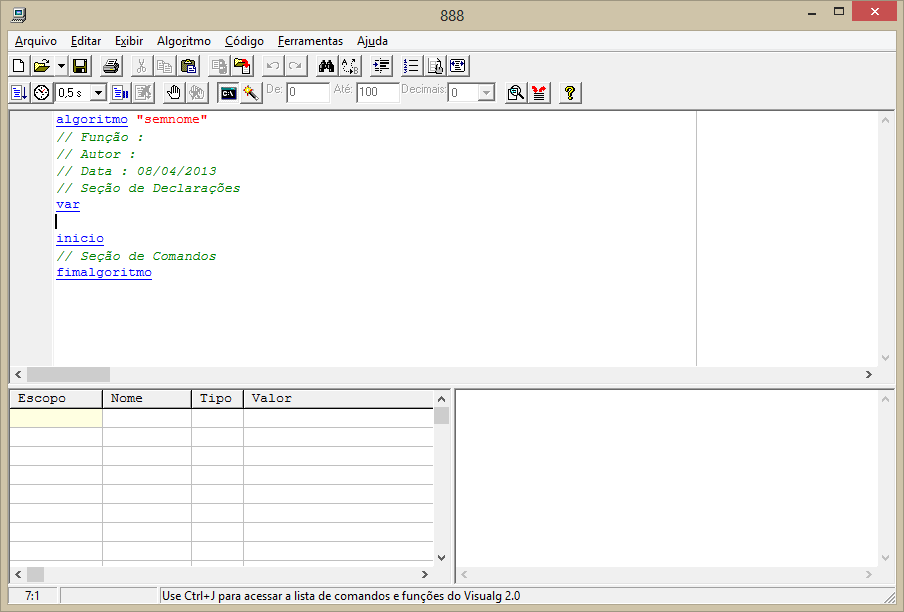904x612 pixels.
Task: Click the Até input field
Action: pos(377,93)
